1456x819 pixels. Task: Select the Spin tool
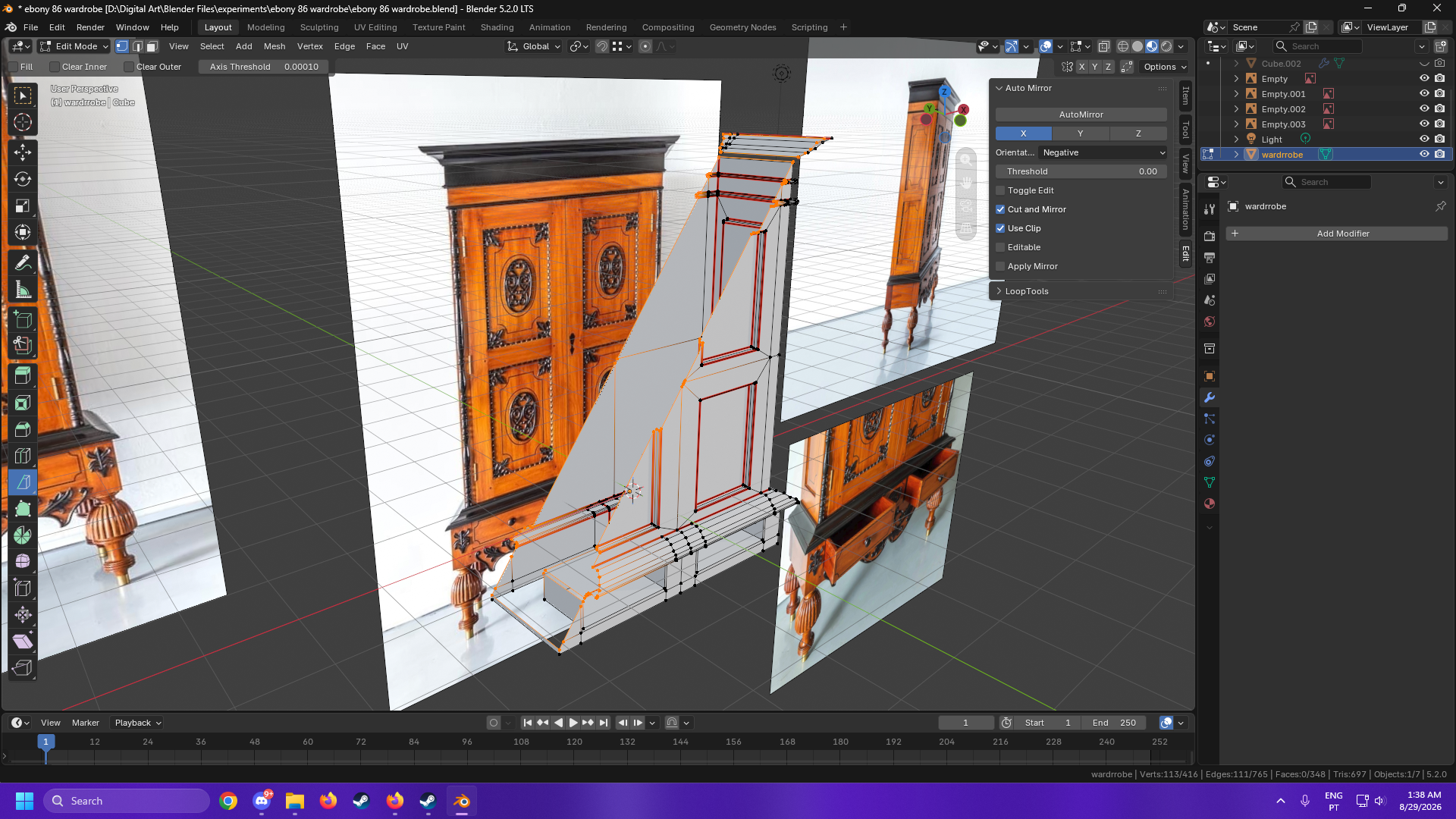click(x=23, y=535)
